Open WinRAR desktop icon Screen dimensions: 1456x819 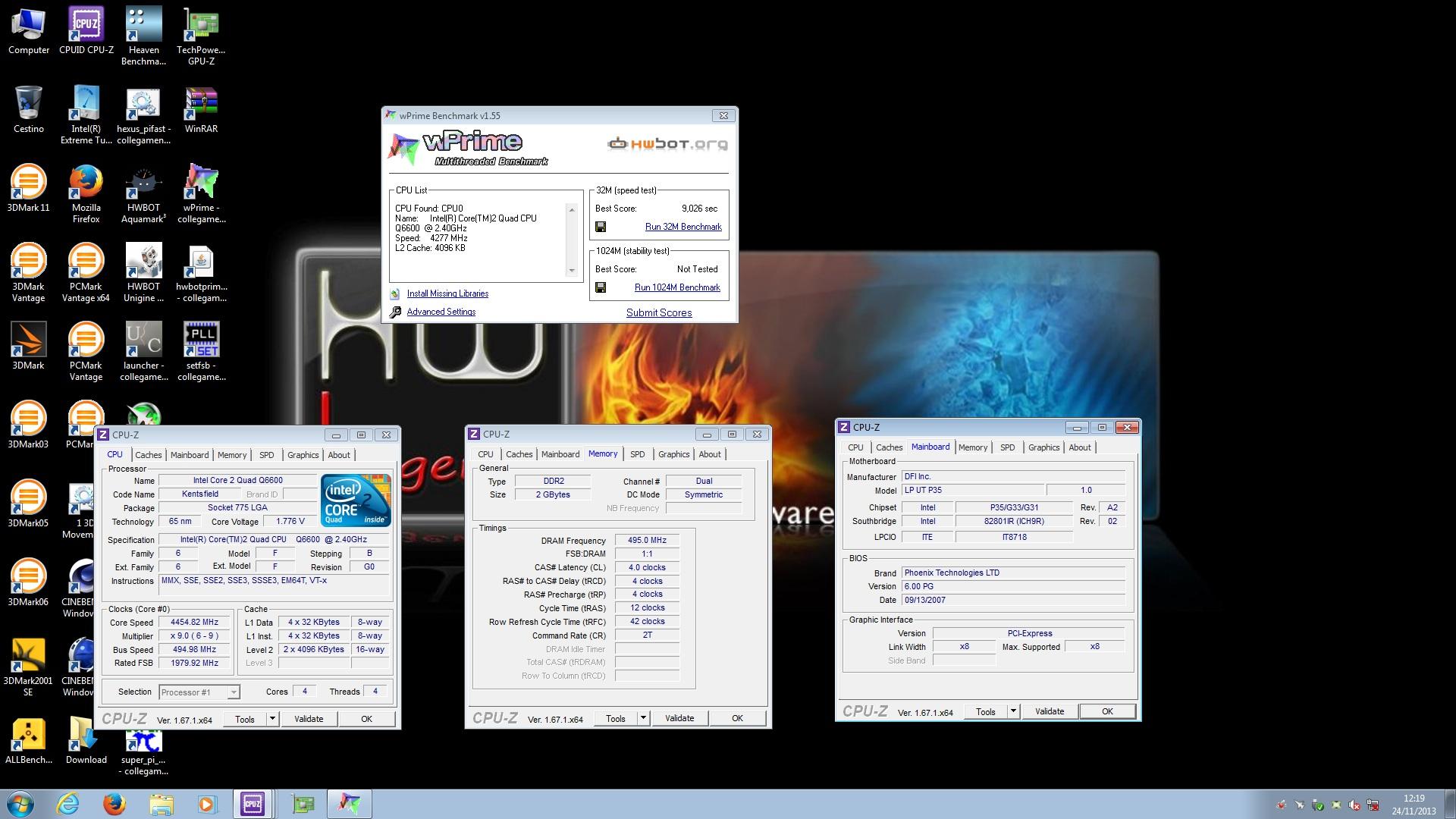201,110
